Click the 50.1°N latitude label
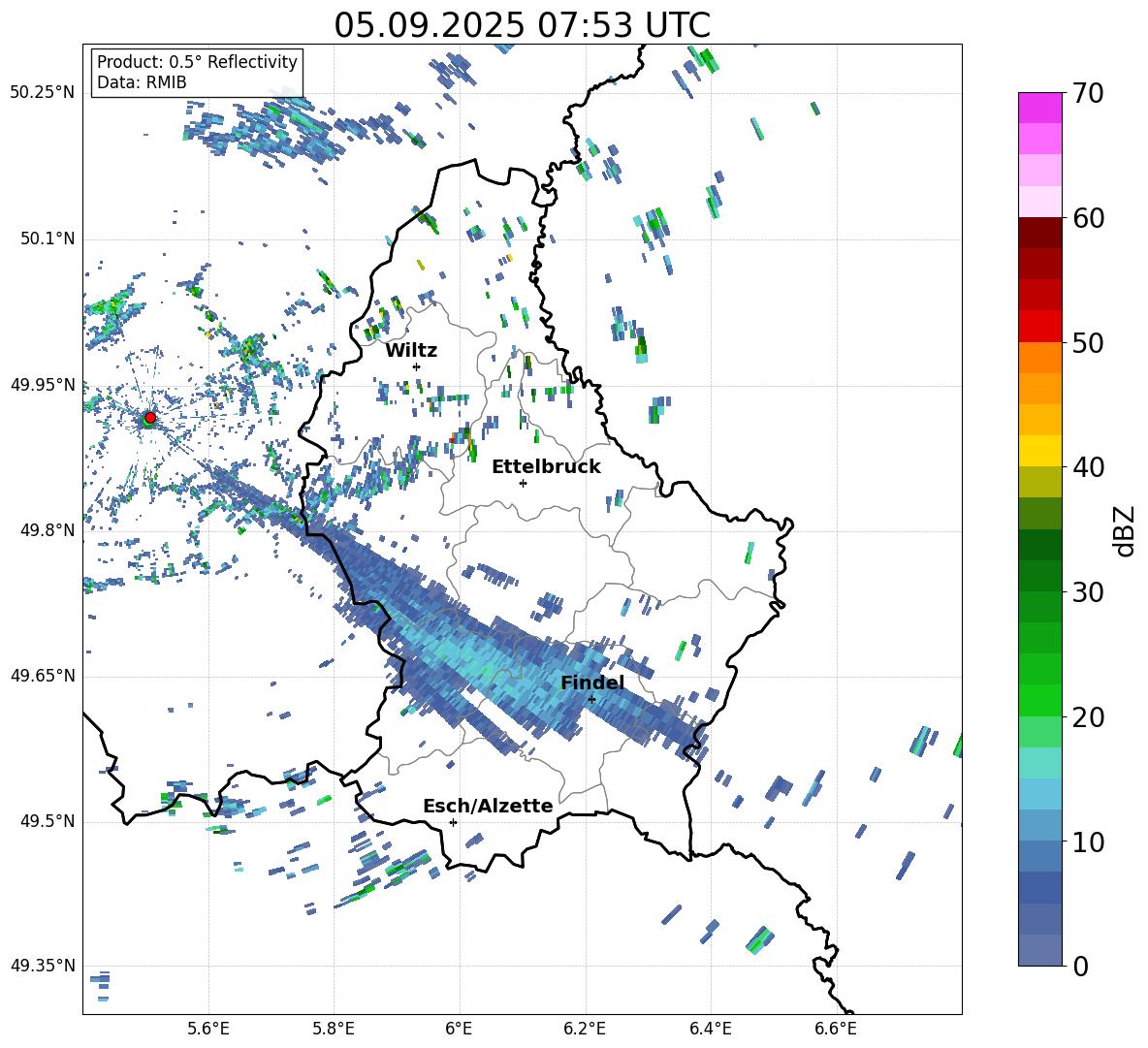 coord(47,238)
